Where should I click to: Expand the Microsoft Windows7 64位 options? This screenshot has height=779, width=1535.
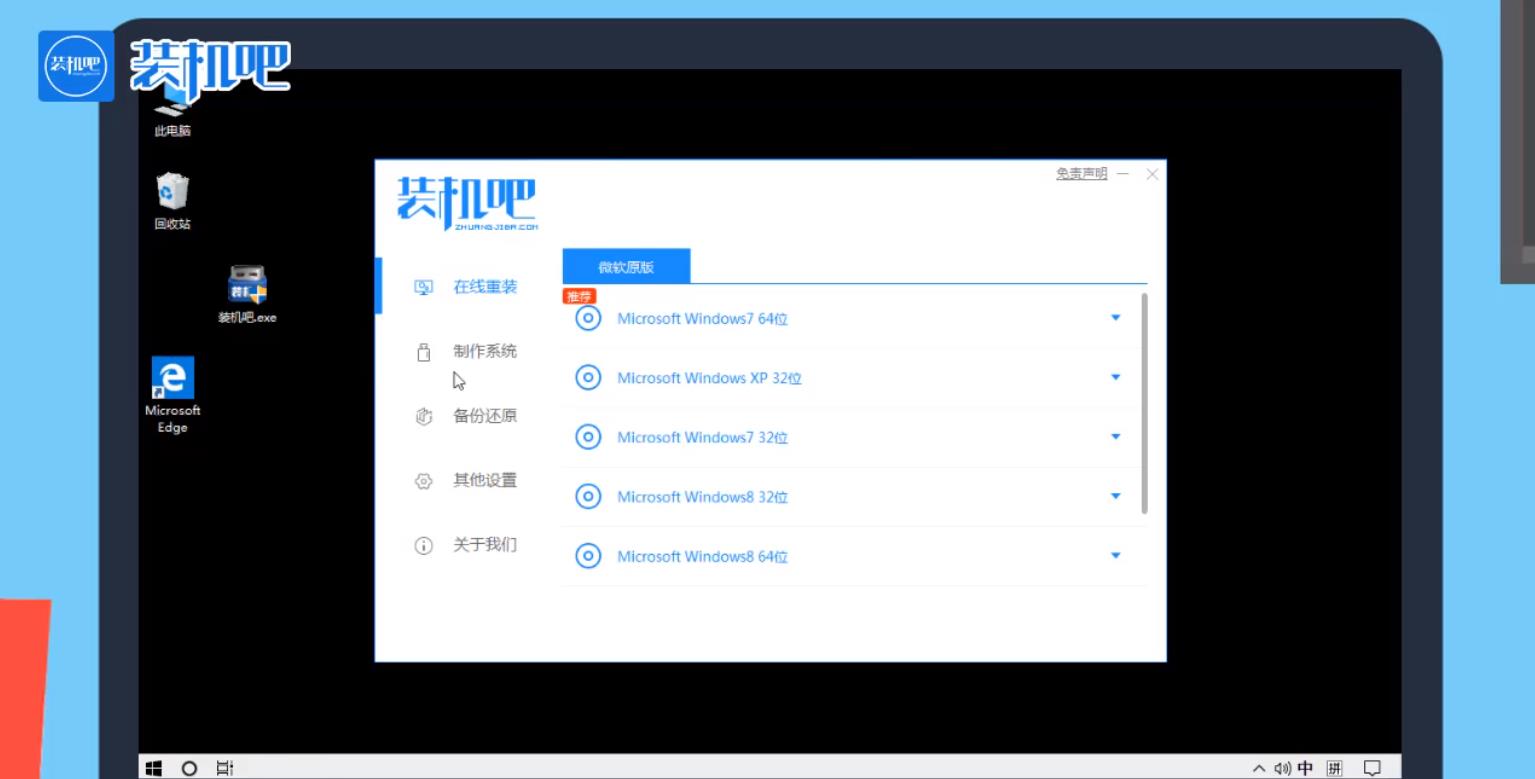[x=1116, y=318]
